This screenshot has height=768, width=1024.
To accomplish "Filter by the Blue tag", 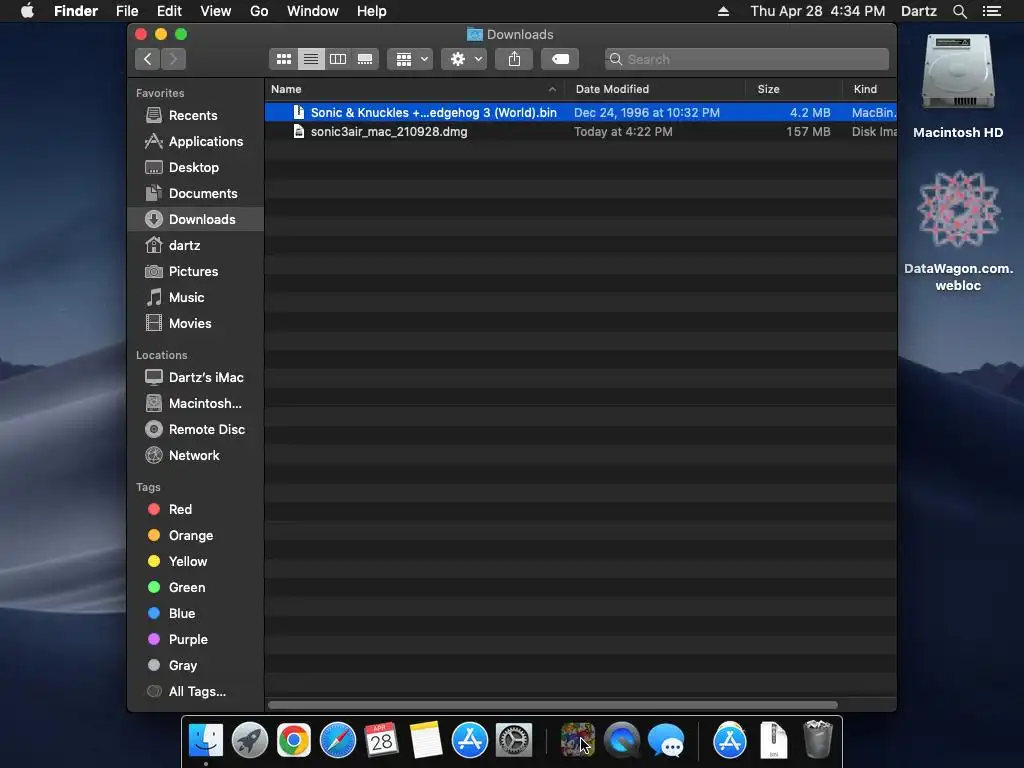I will click(x=195, y=614).
